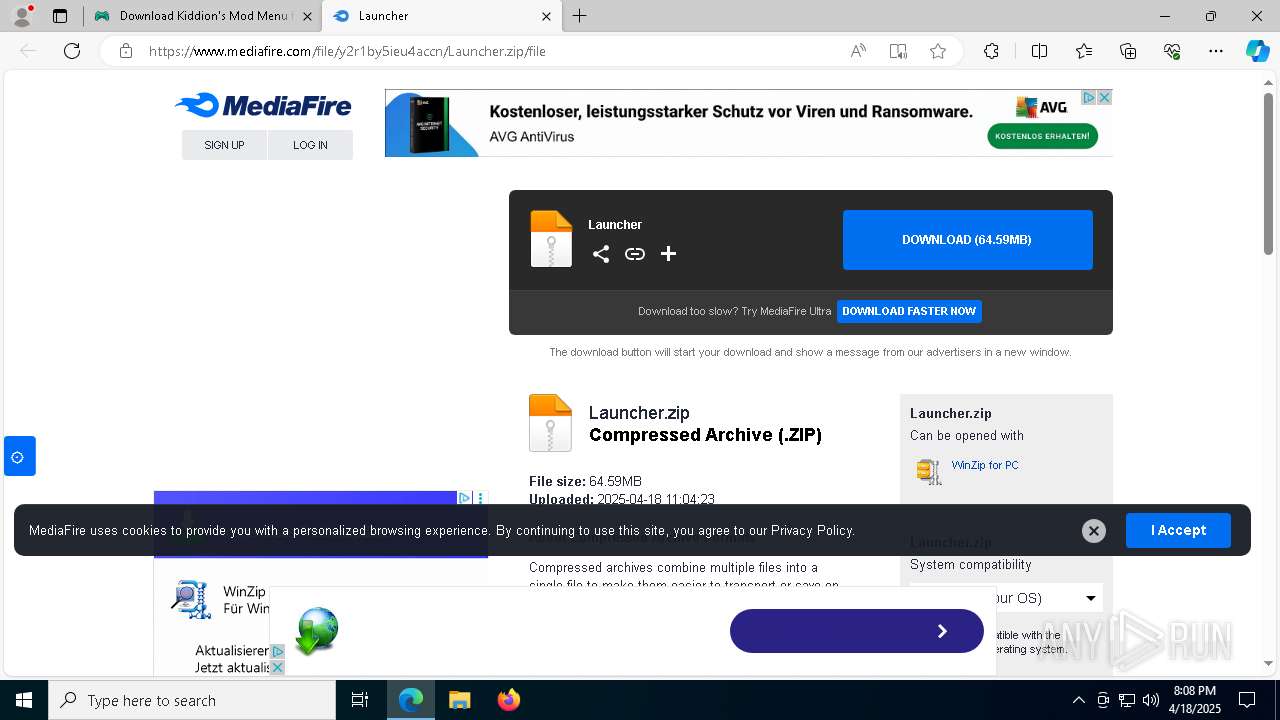Open browser Extensions menu
1280x720 pixels.
pyautogui.click(x=991, y=51)
